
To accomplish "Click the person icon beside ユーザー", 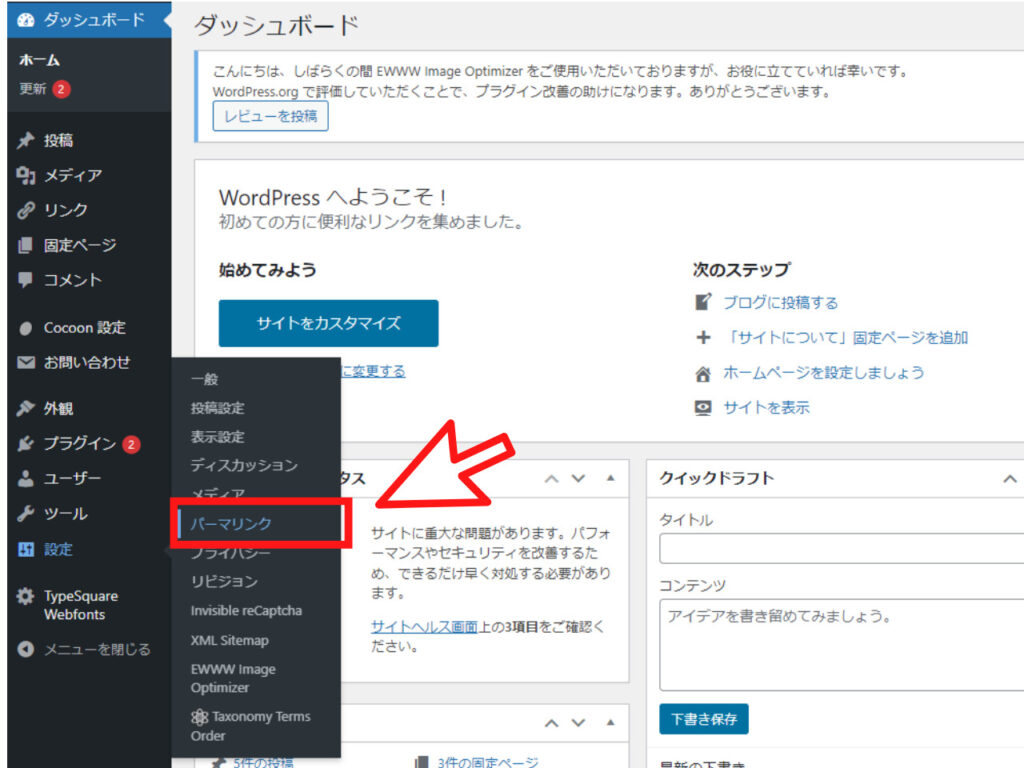I will [x=25, y=478].
